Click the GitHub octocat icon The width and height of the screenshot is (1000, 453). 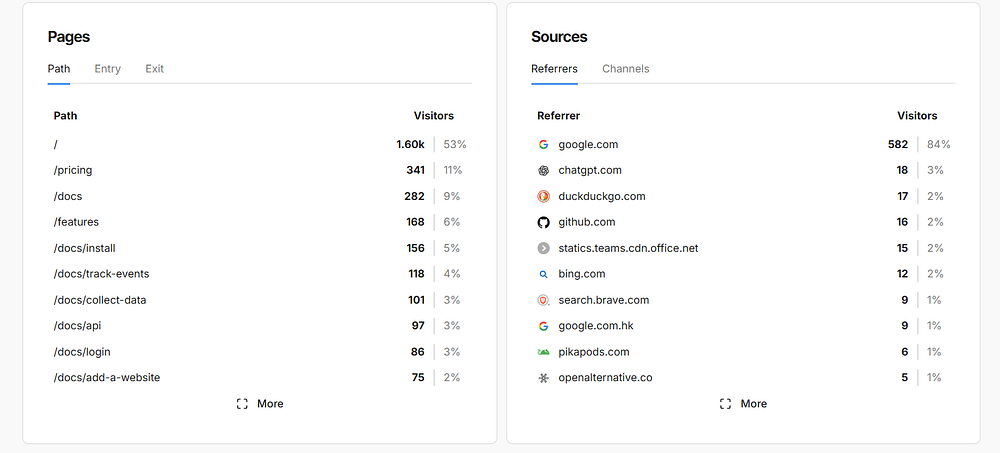[x=544, y=222]
